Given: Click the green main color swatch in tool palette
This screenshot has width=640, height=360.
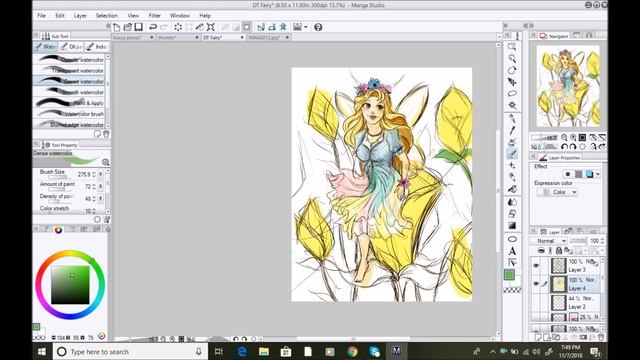Looking at the screenshot, I should click(x=509, y=275).
